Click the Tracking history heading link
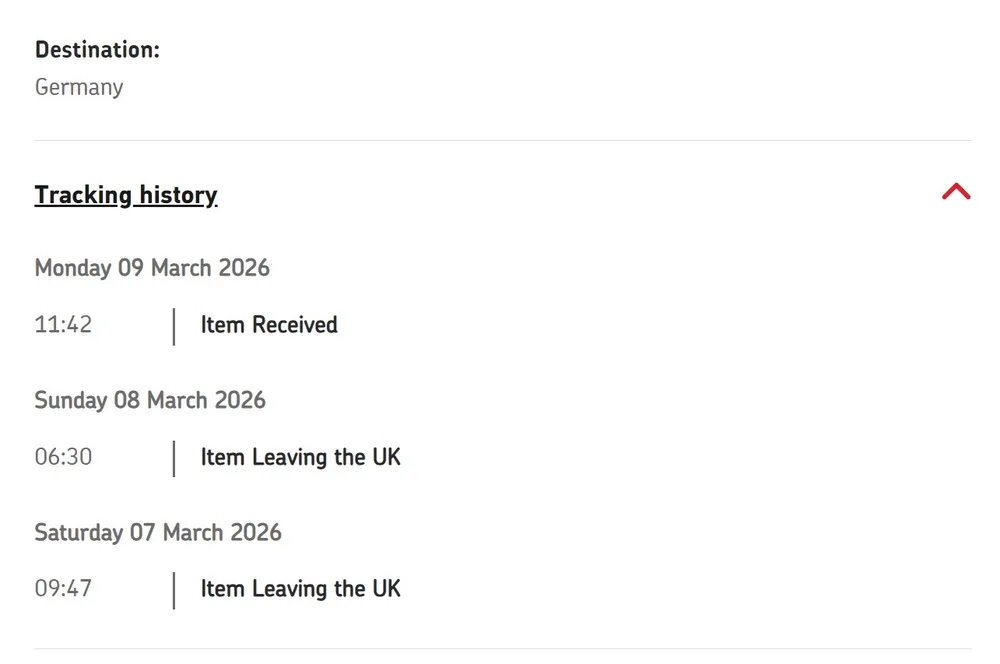 (x=126, y=195)
